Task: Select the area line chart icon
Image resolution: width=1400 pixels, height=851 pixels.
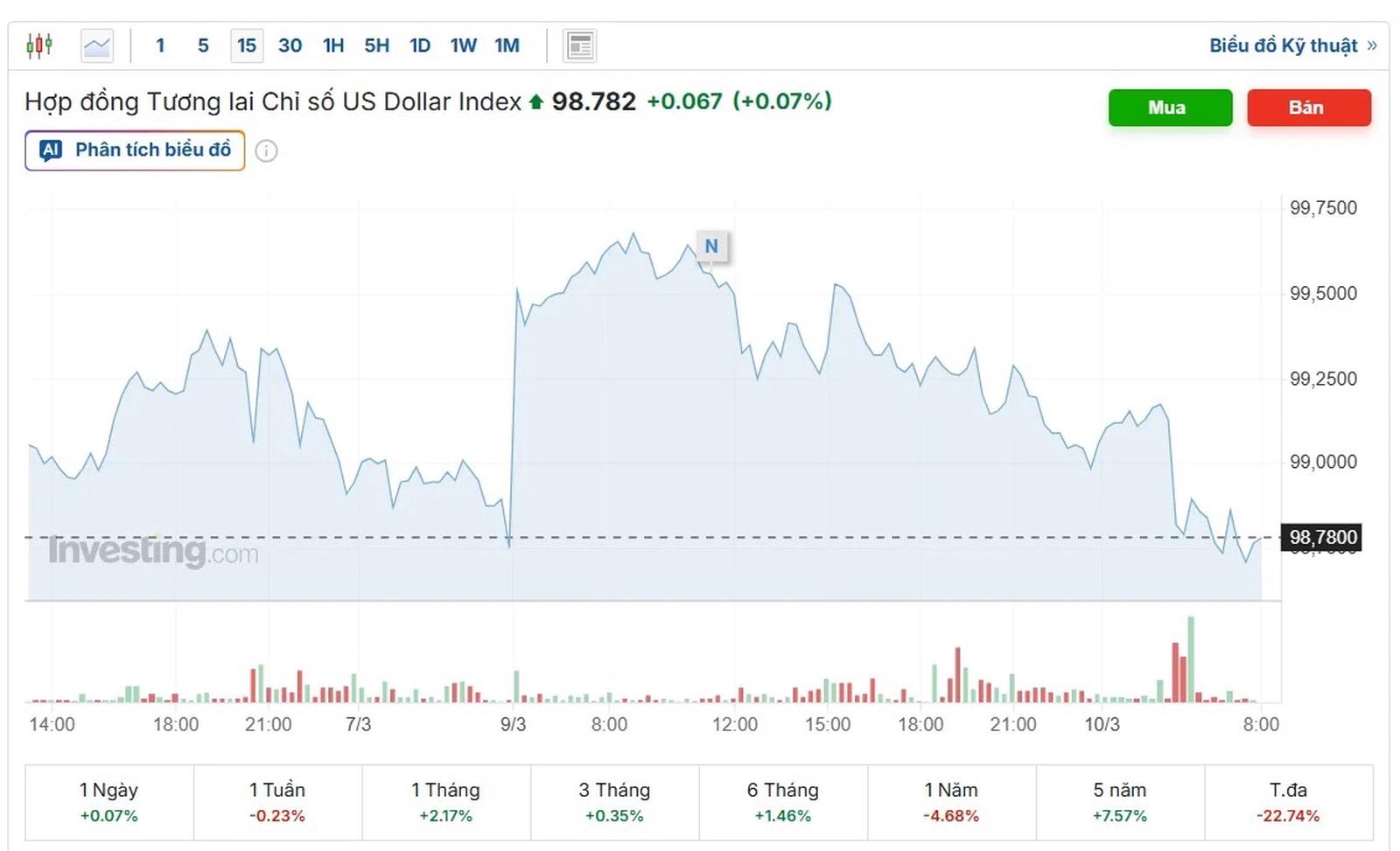Action: (97, 45)
